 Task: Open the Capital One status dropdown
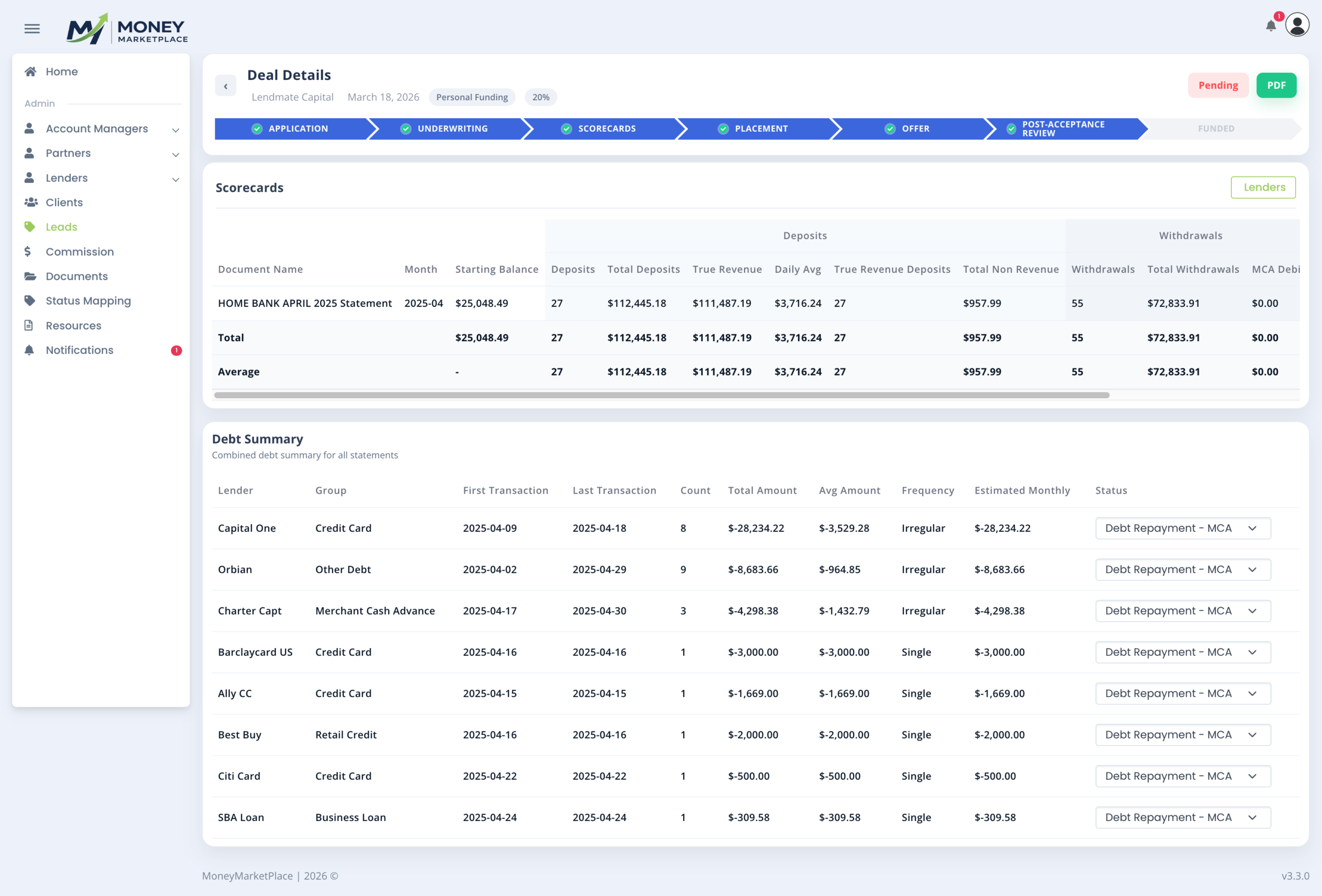pos(1183,528)
